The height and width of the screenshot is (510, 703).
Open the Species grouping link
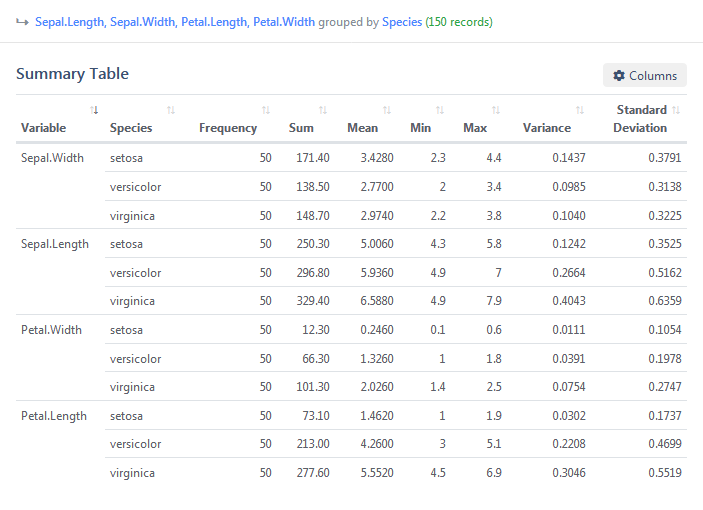pos(402,22)
